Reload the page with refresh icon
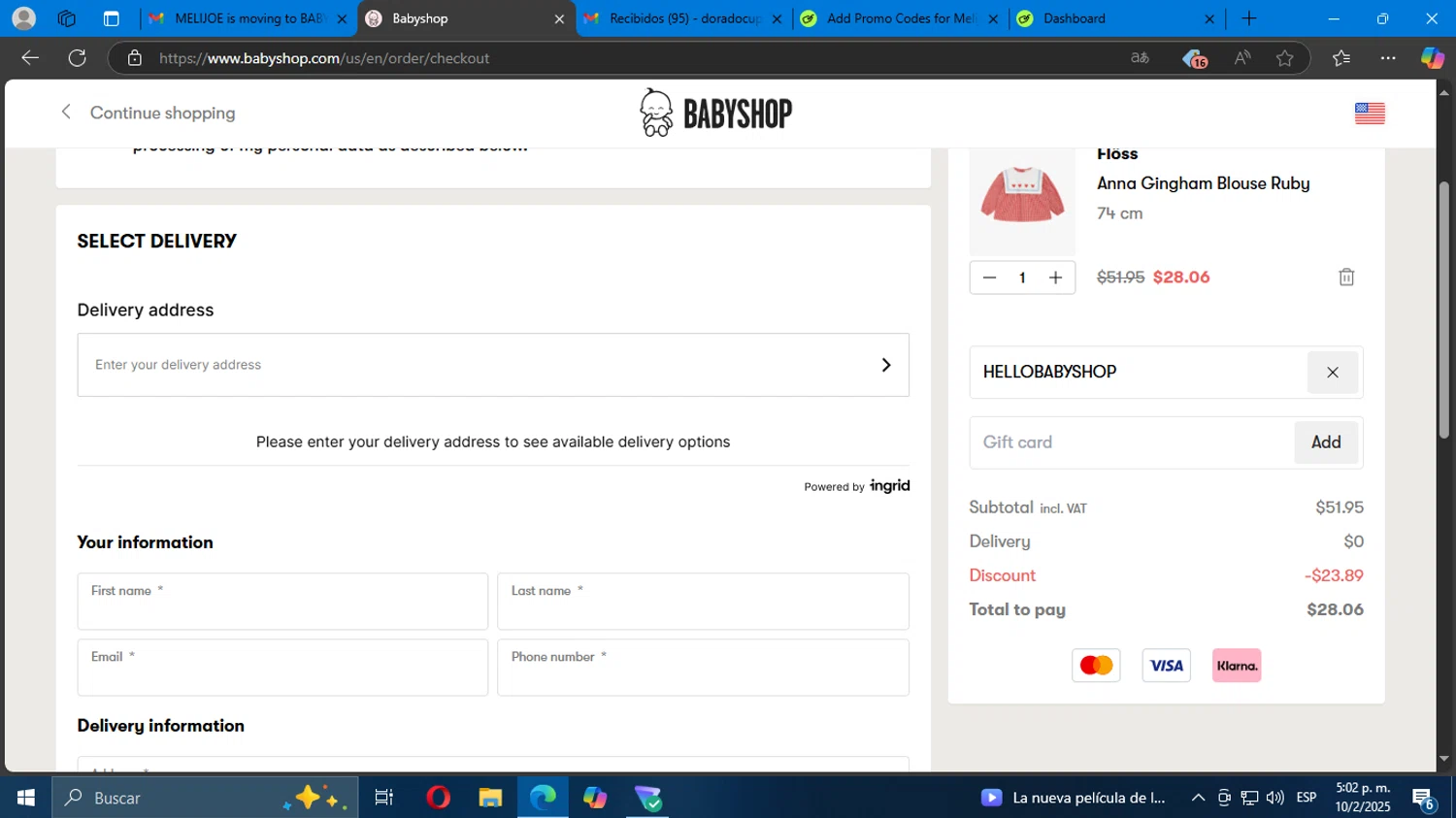The width and height of the screenshot is (1456, 818). point(78,58)
